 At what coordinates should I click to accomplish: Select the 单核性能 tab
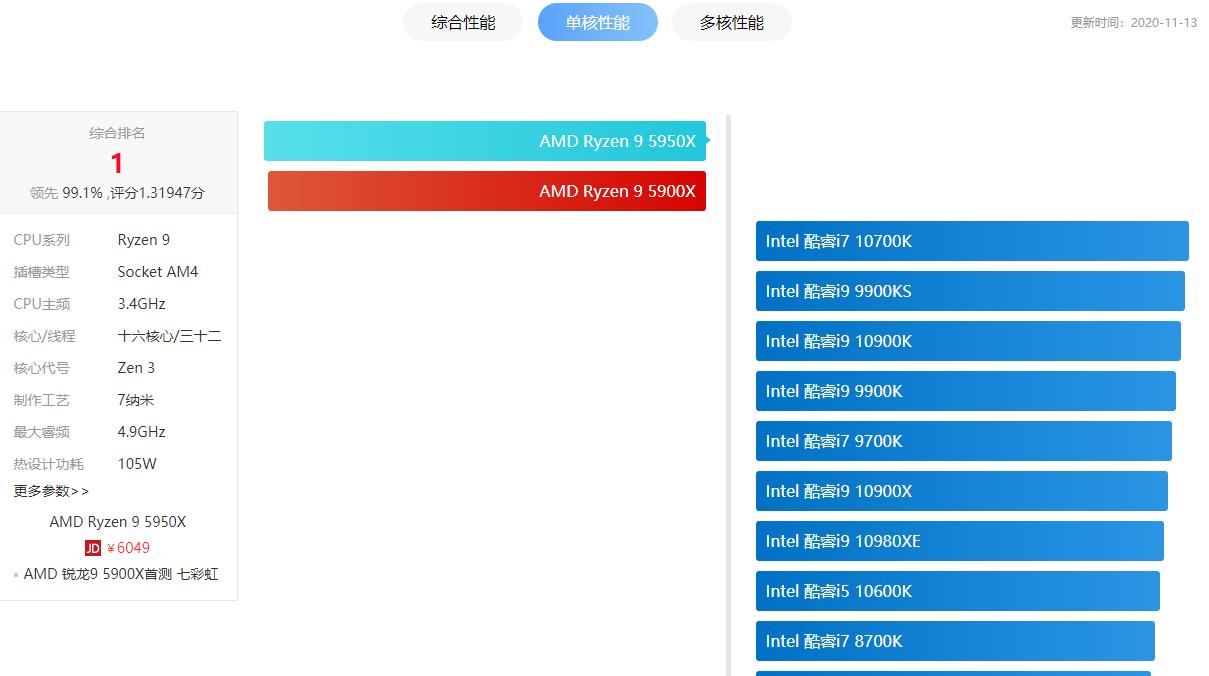pyautogui.click(x=597, y=22)
